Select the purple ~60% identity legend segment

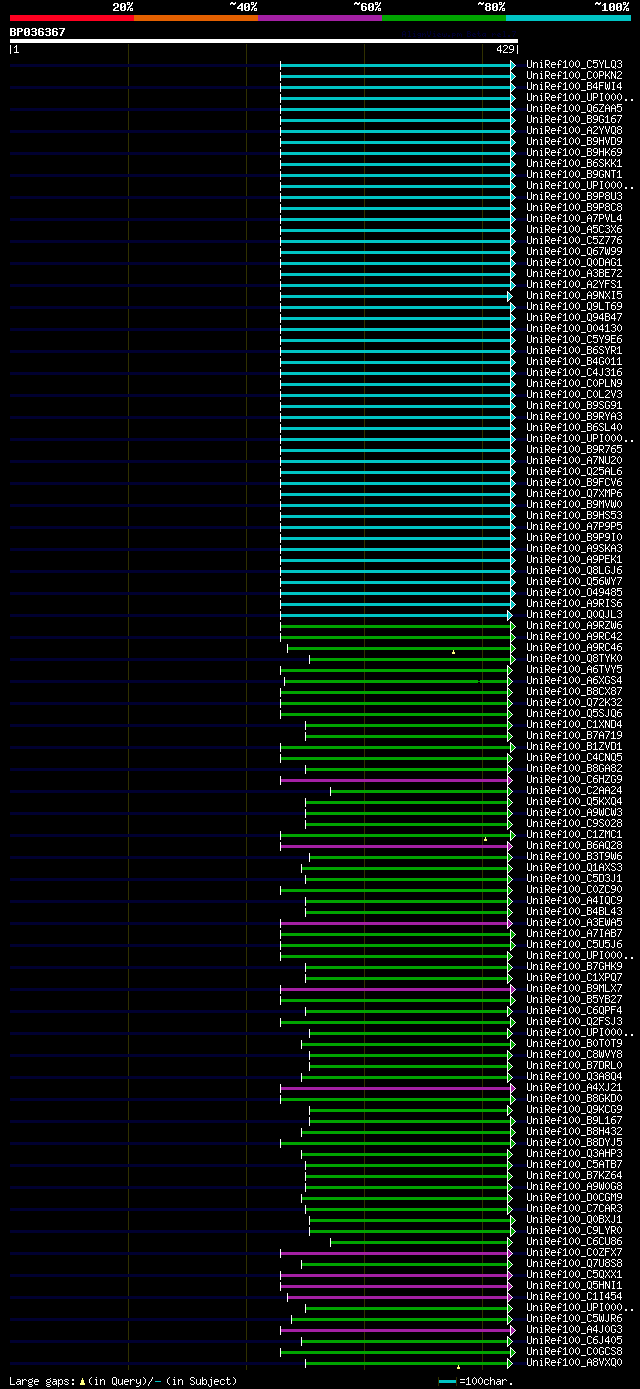320,17
